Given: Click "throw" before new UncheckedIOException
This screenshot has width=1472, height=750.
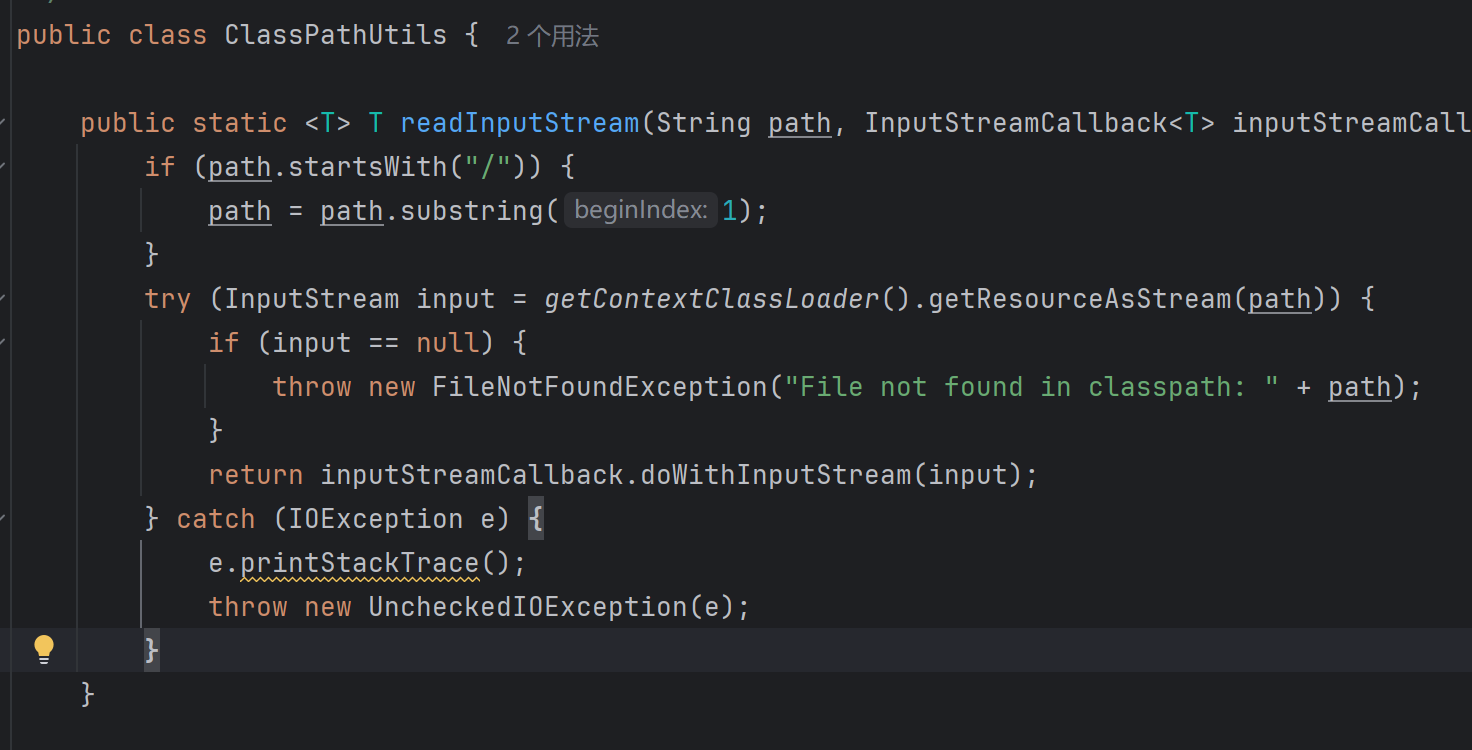Looking at the screenshot, I should click(247, 607).
